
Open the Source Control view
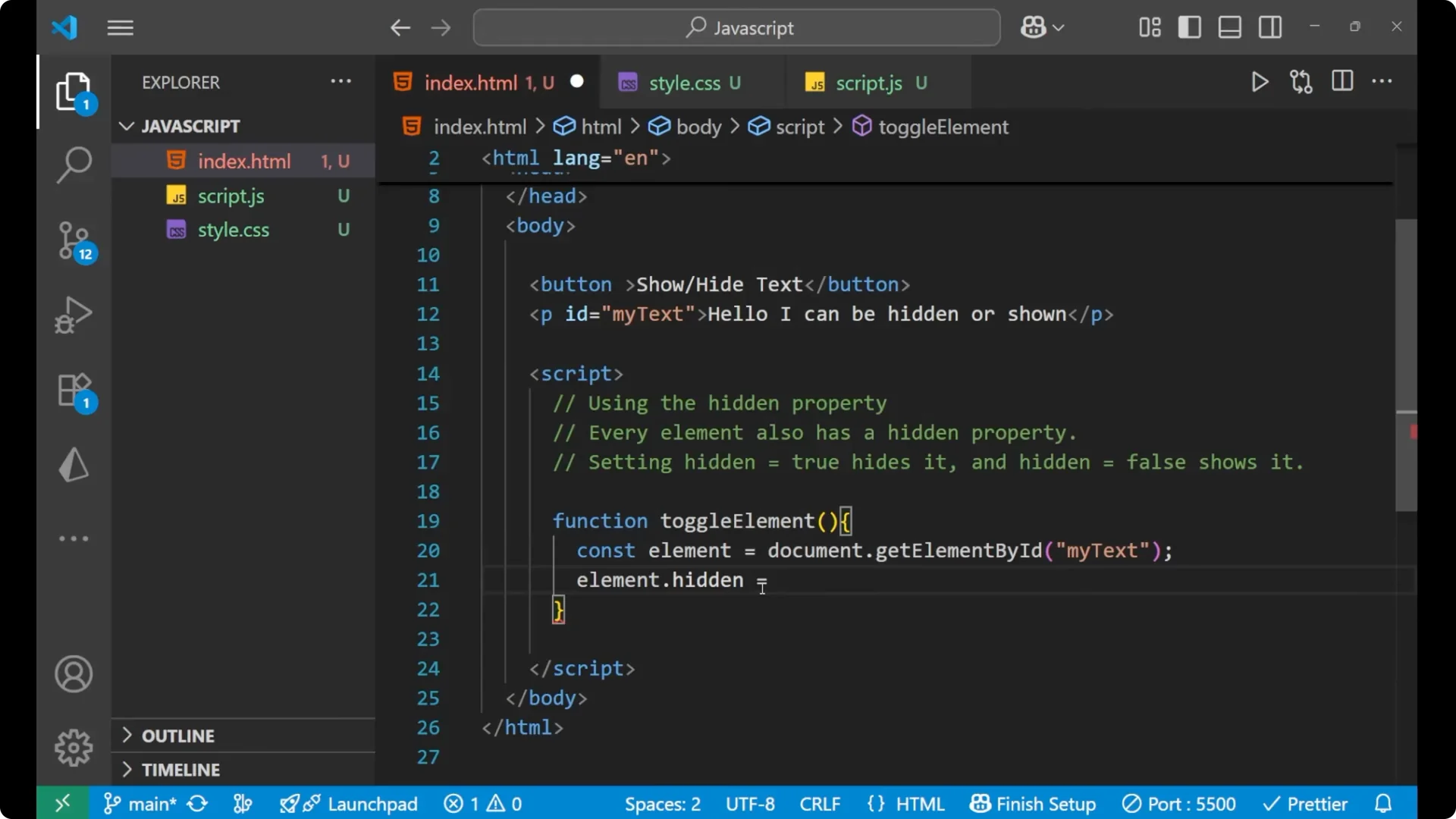coord(74,241)
